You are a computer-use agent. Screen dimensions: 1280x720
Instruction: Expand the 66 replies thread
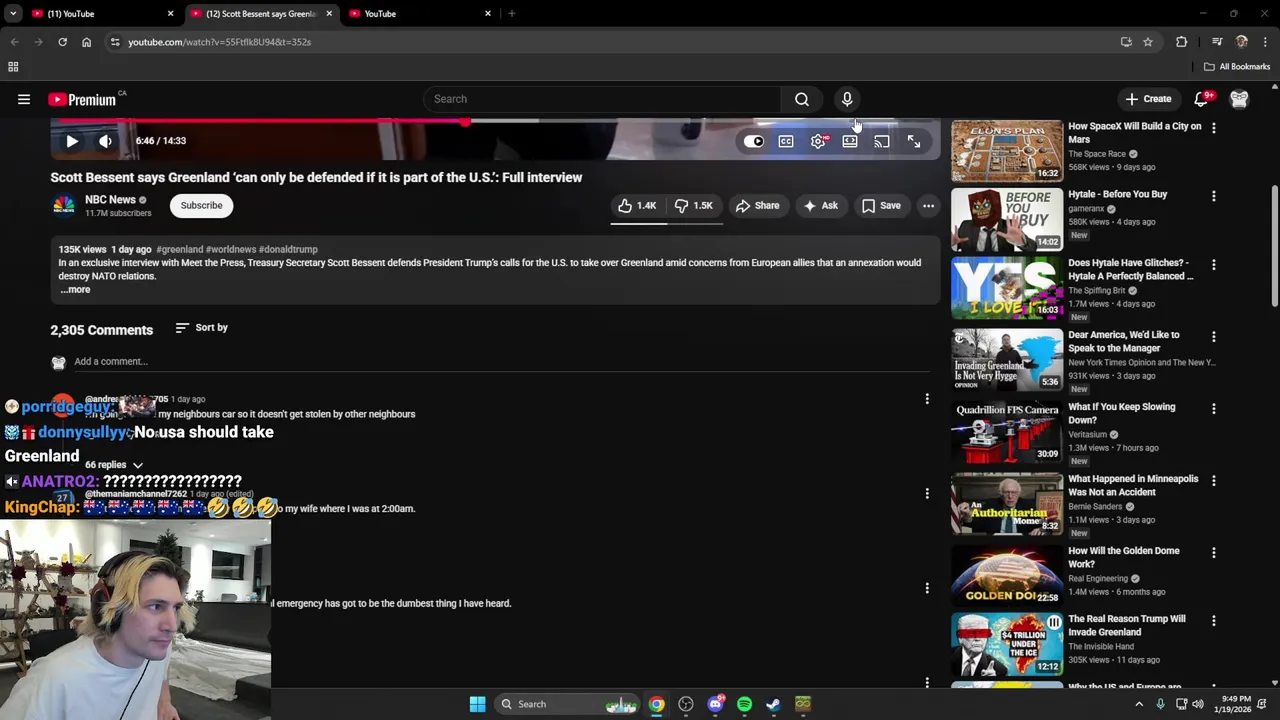tap(114, 465)
